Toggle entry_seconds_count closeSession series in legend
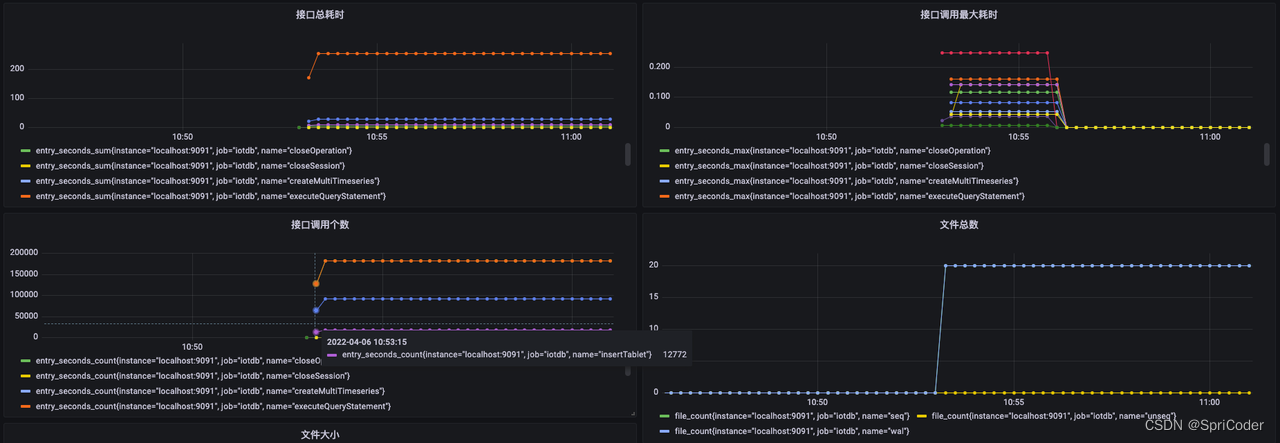This screenshot has width=1280, height=443. [192, 375]
